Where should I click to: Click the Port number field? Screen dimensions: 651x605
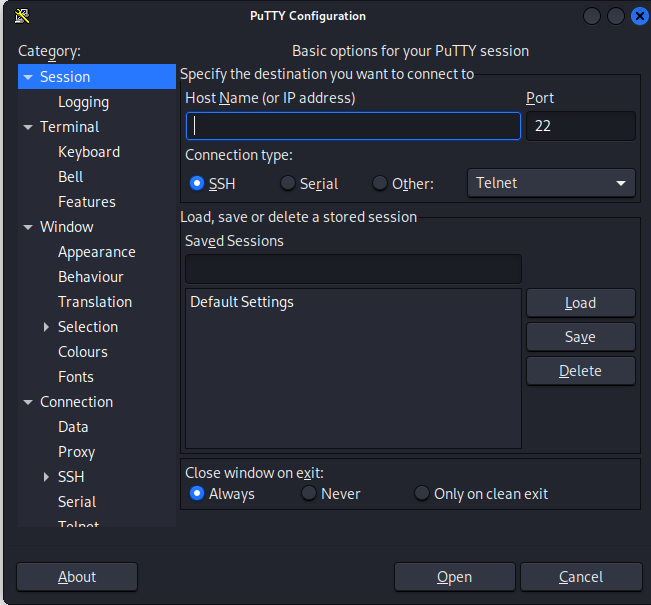coord(580,126)
